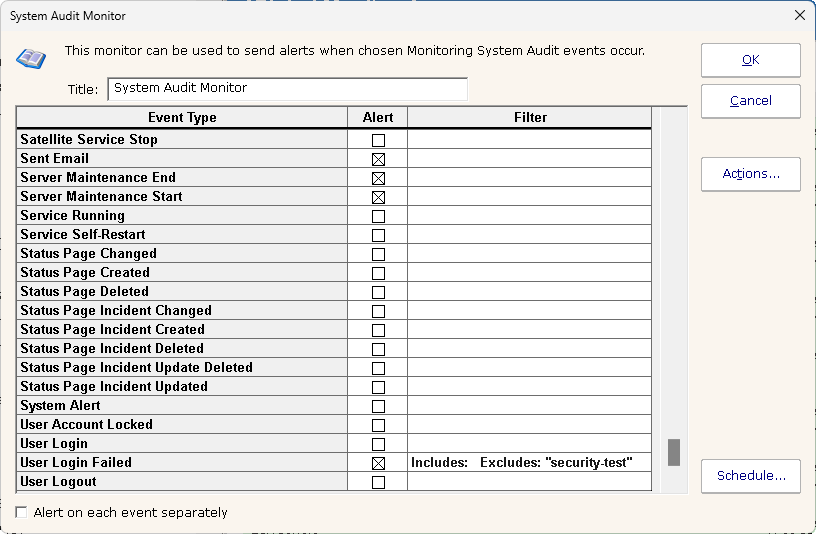Turn off User Login Failed alert
Viewport: 816px width, 534px height.
pyautogui.click(x=378, y=463)
